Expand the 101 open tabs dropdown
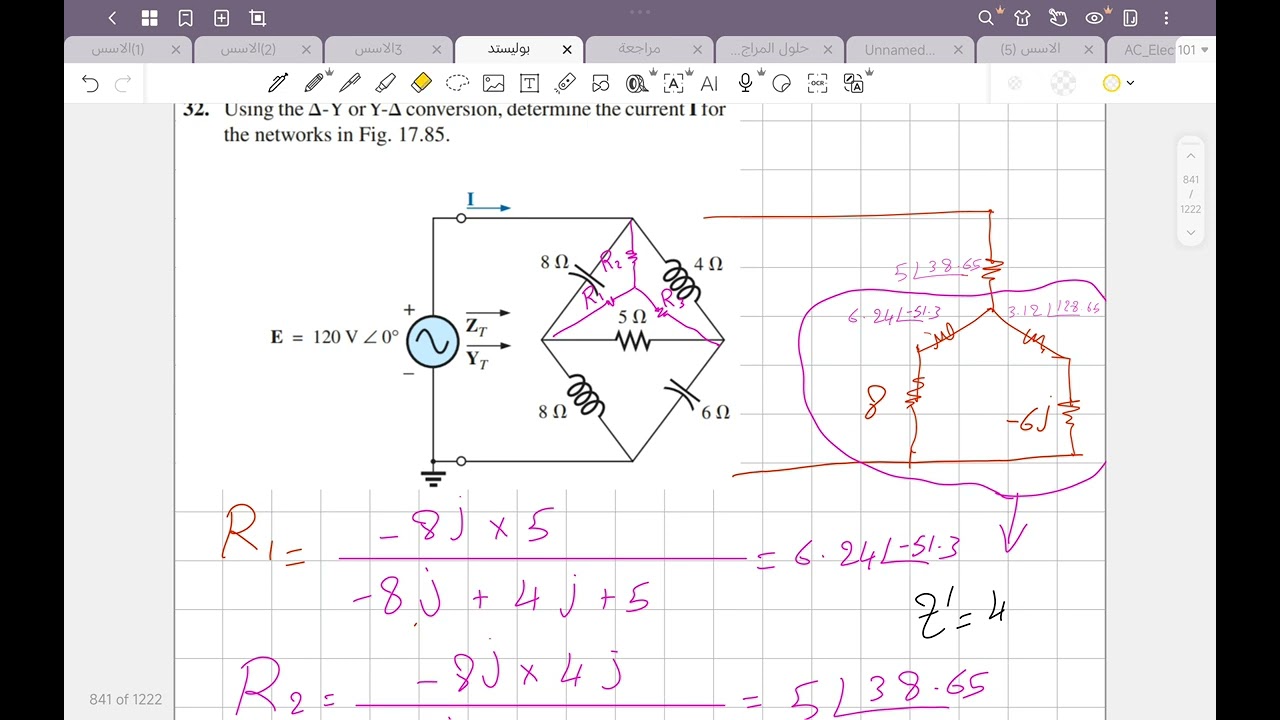 (1193, 49)
